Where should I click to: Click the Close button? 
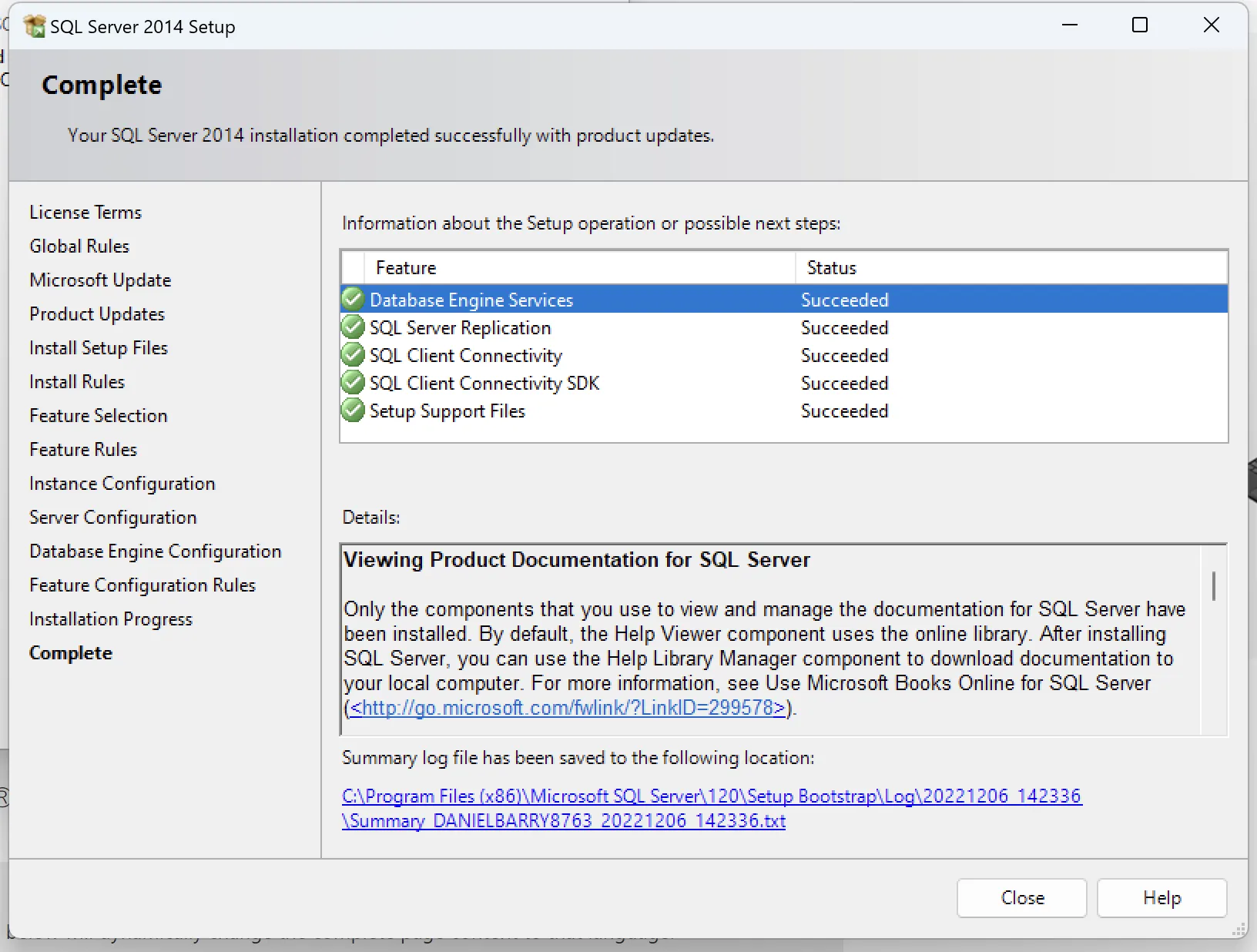[1022, 898]
